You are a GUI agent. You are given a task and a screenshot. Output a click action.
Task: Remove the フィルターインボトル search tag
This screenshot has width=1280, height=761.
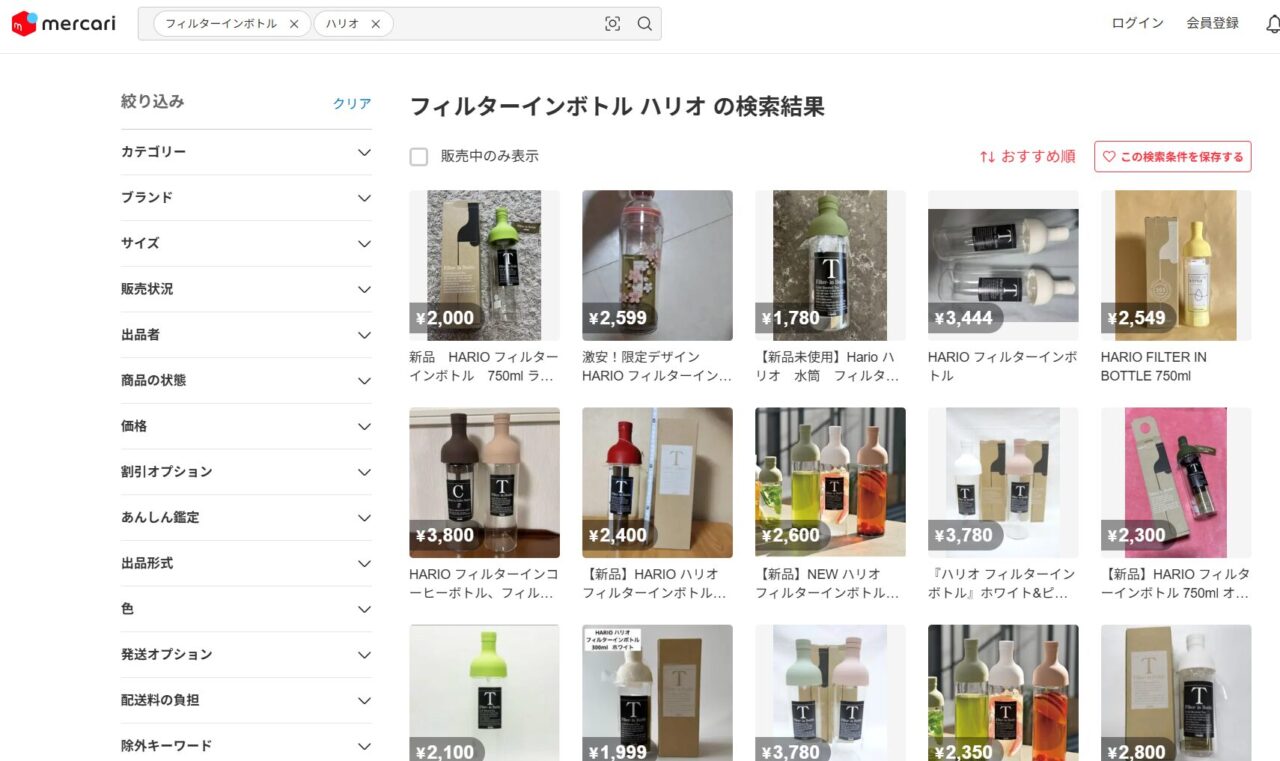[x=293, y=24]
